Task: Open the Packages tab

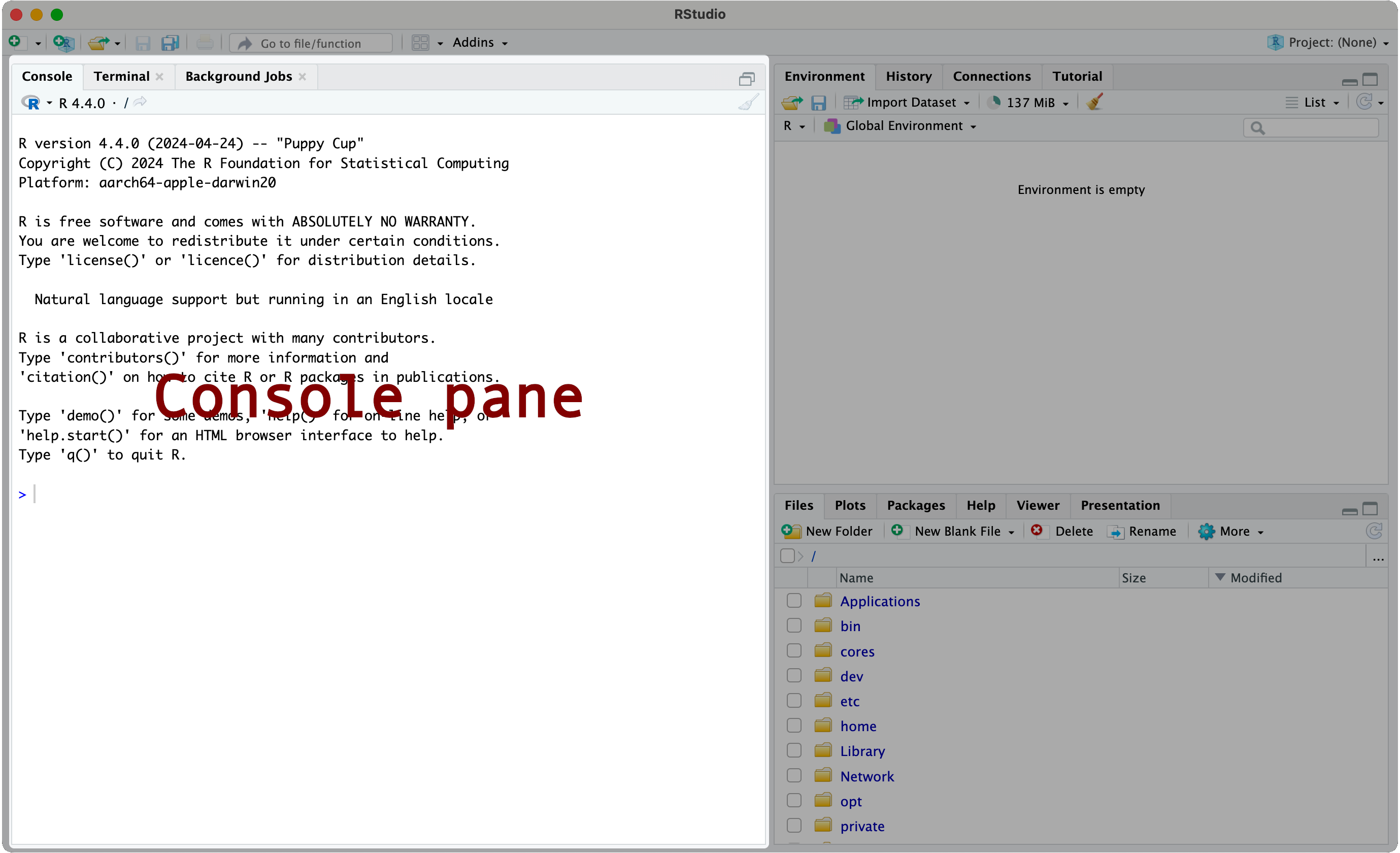Action: pos(915,505)
